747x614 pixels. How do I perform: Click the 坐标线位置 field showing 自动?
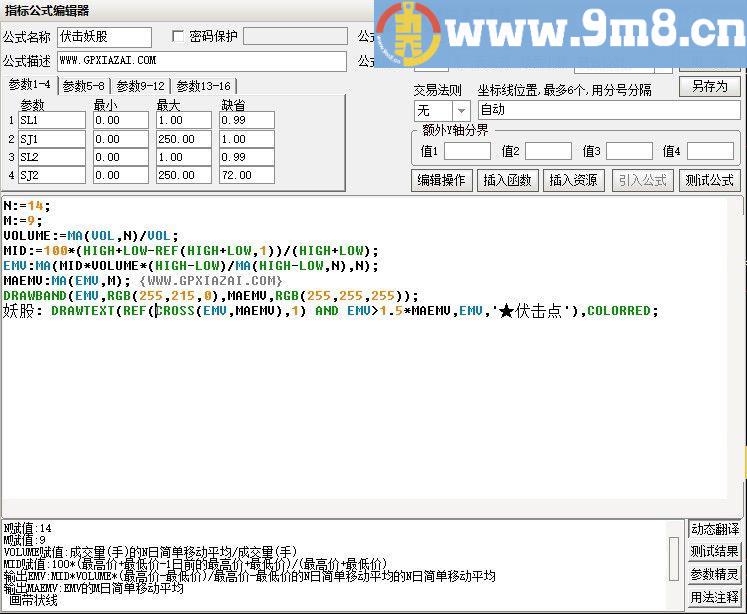pyautogui.click(x=609, y=110)
